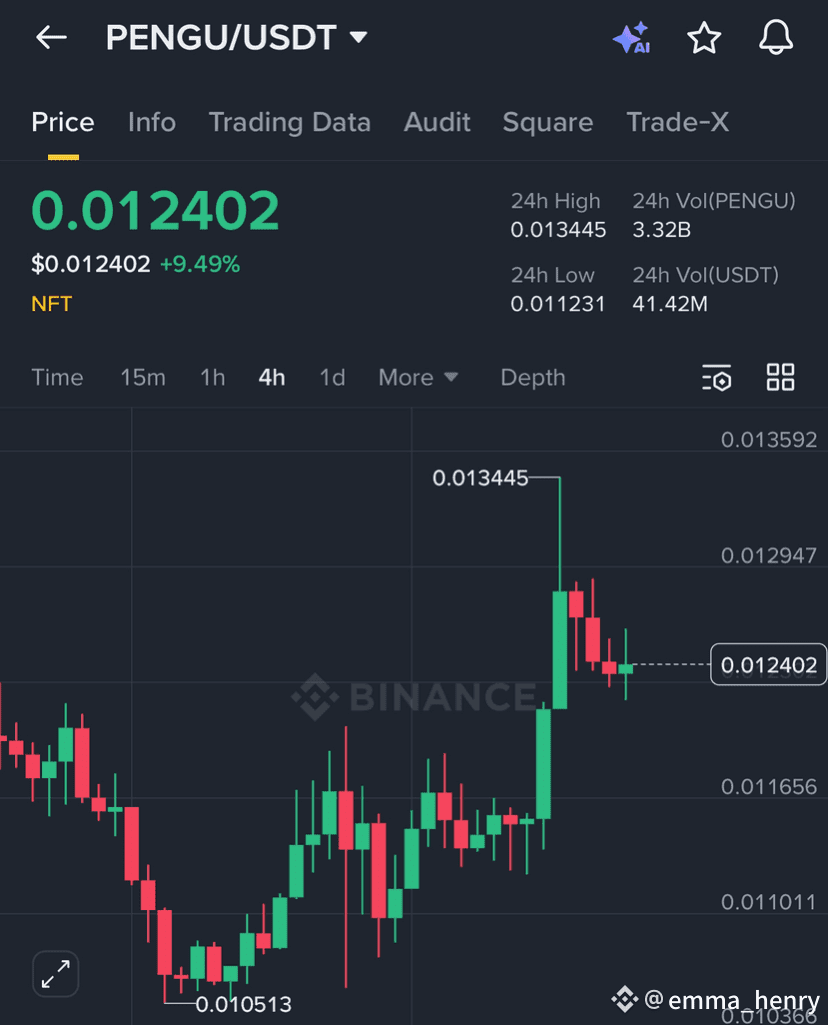
Task: Select the 1h chart interval
Action: (212, 377)
